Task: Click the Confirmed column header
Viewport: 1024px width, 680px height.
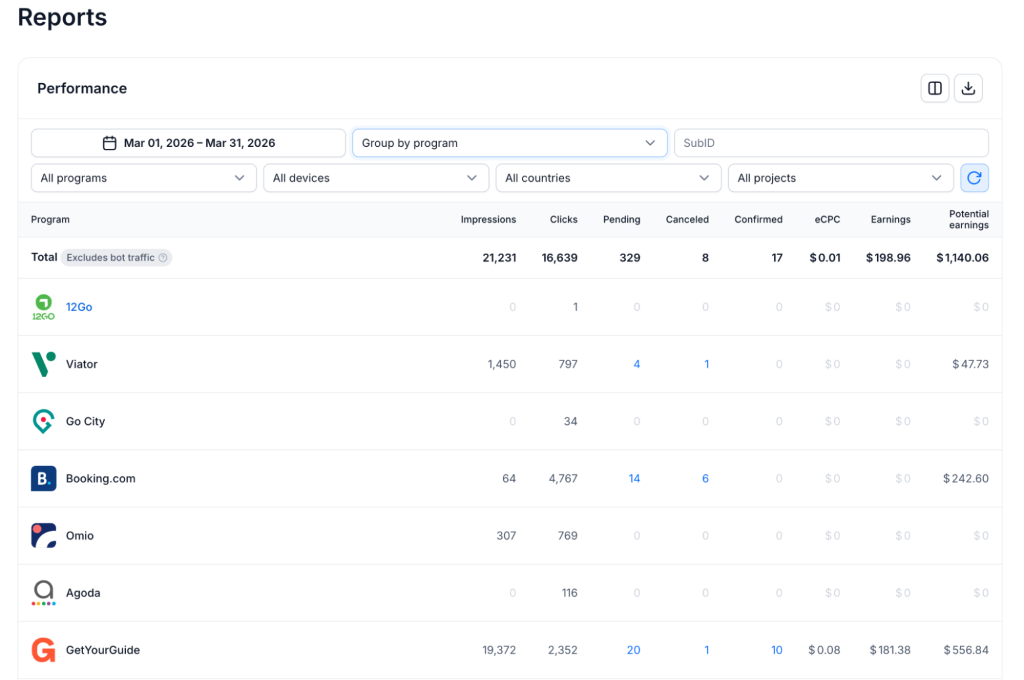Action: point(758,219)
